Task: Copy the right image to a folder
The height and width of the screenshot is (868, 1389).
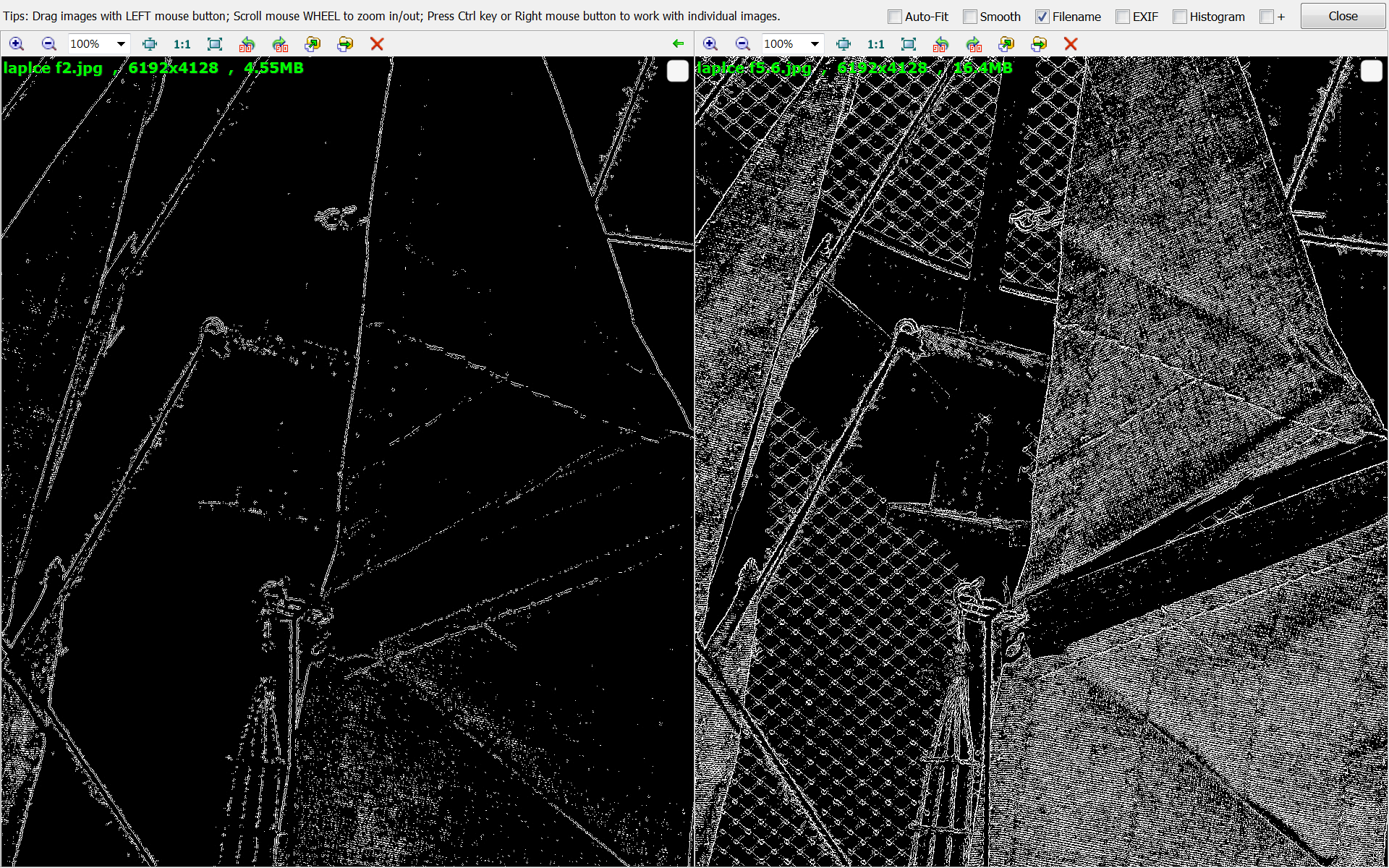Action: [x=1006, y=44]
